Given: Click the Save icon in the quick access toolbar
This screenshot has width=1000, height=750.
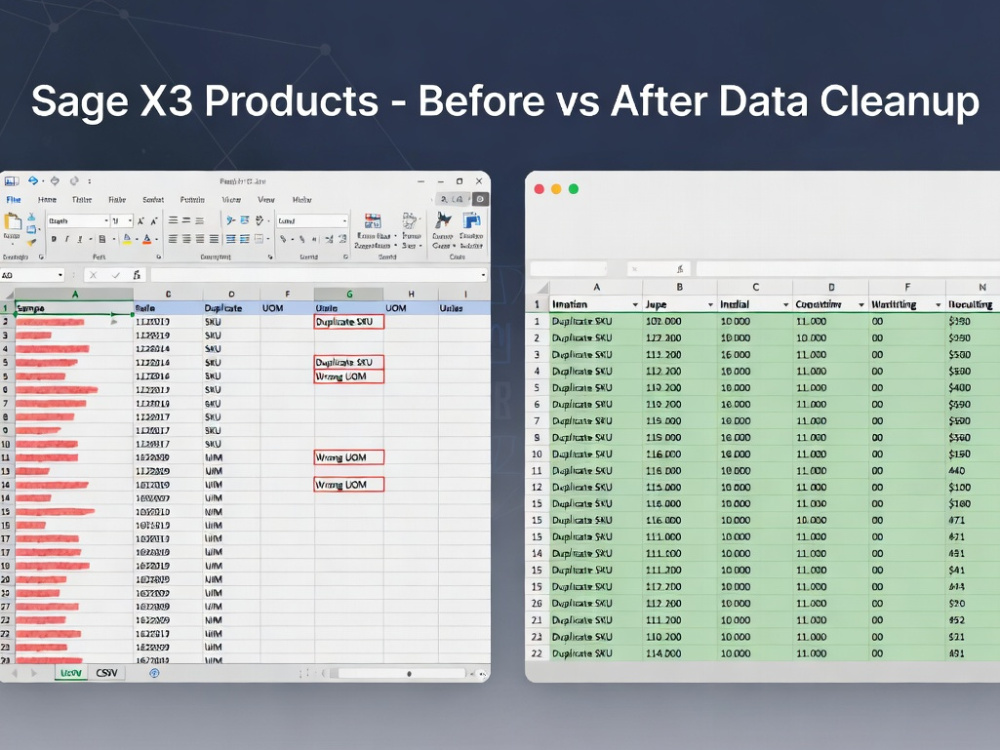Looking at the screenshot, I should point(11,181).
